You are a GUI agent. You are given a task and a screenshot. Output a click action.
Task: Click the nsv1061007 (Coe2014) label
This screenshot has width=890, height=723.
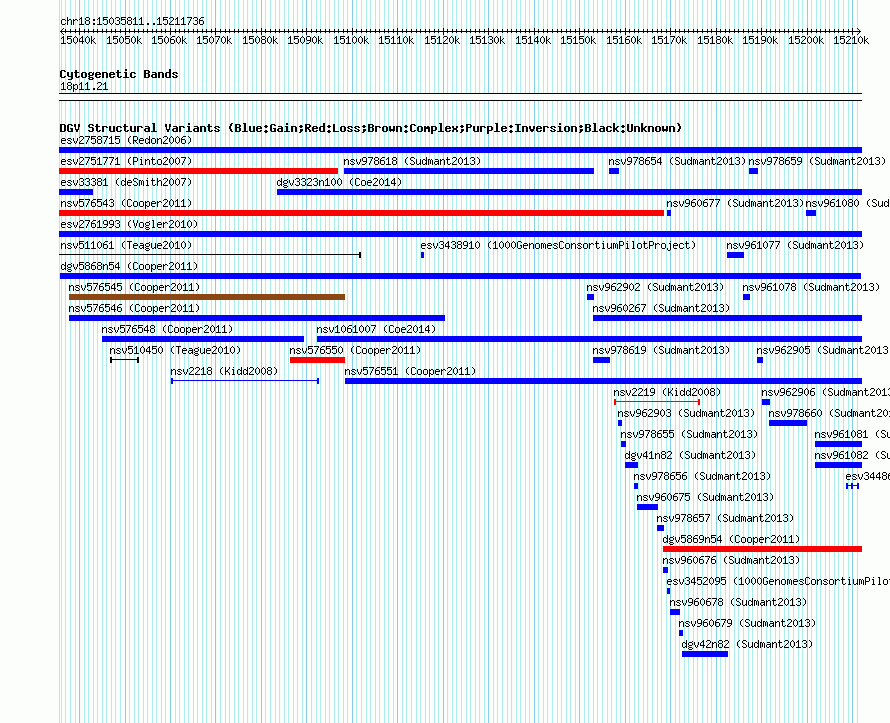point(376,329)
